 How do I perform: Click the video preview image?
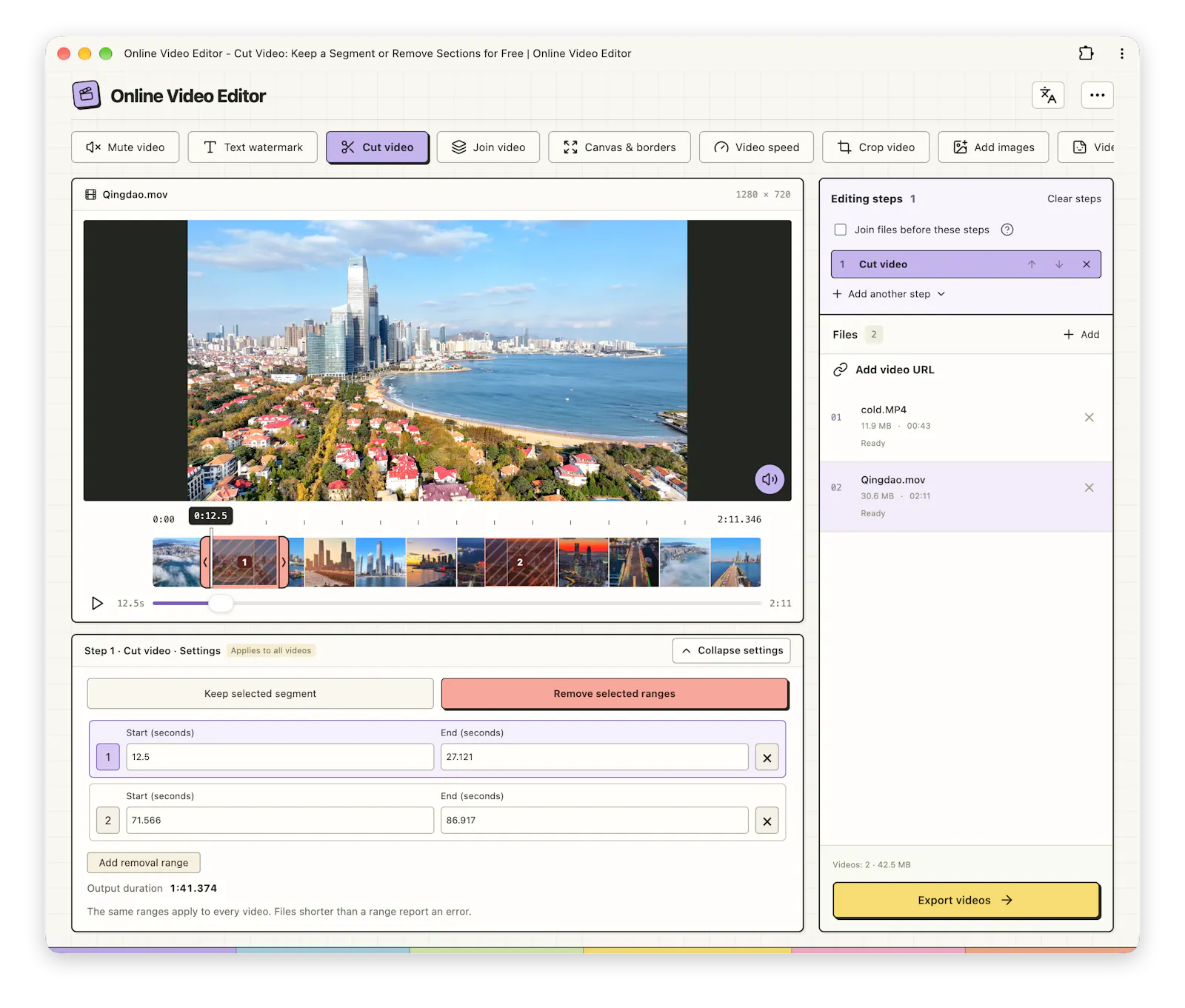click(x=437, y=360)
